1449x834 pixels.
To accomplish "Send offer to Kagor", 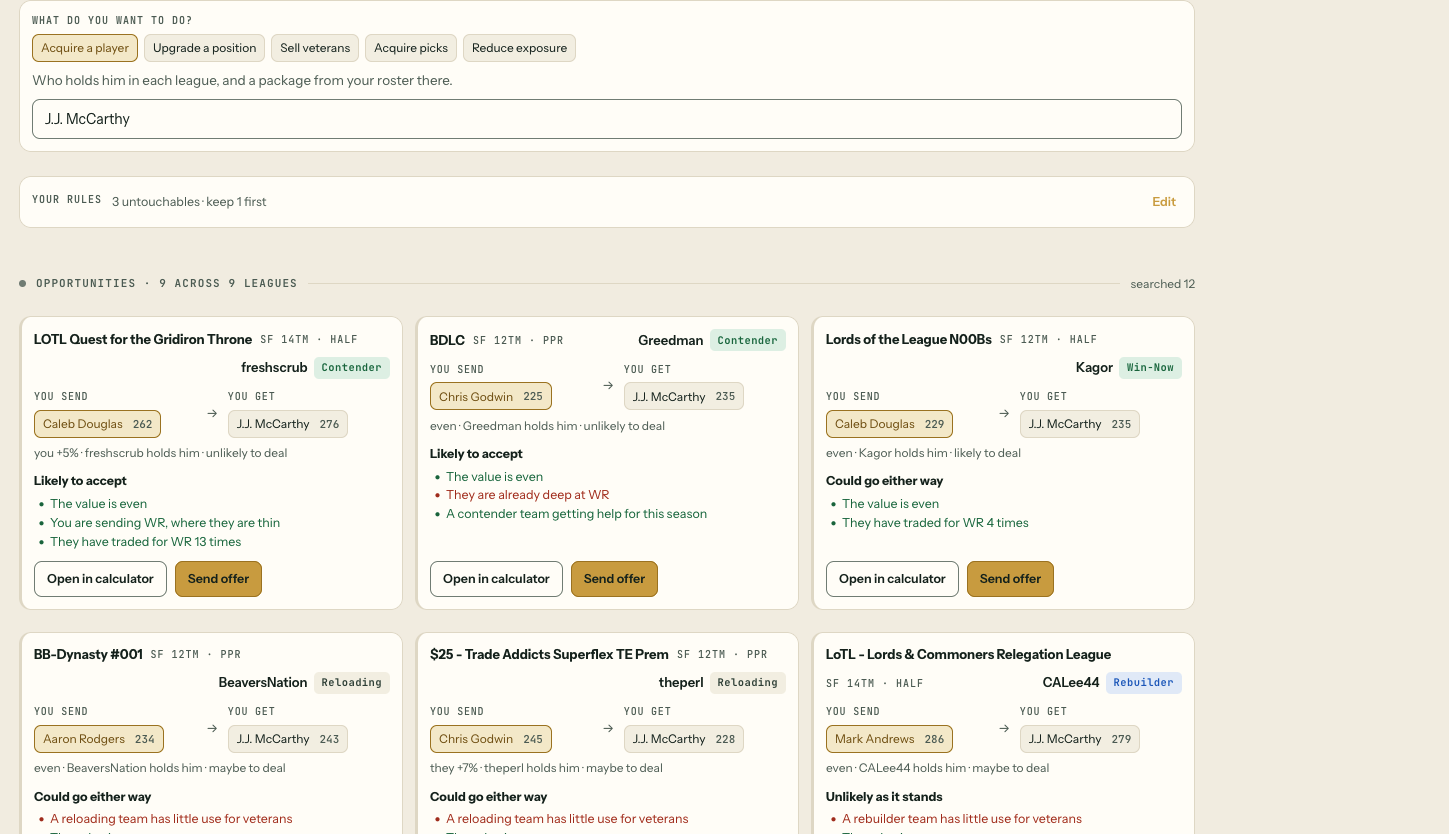I will (1010, 579).
